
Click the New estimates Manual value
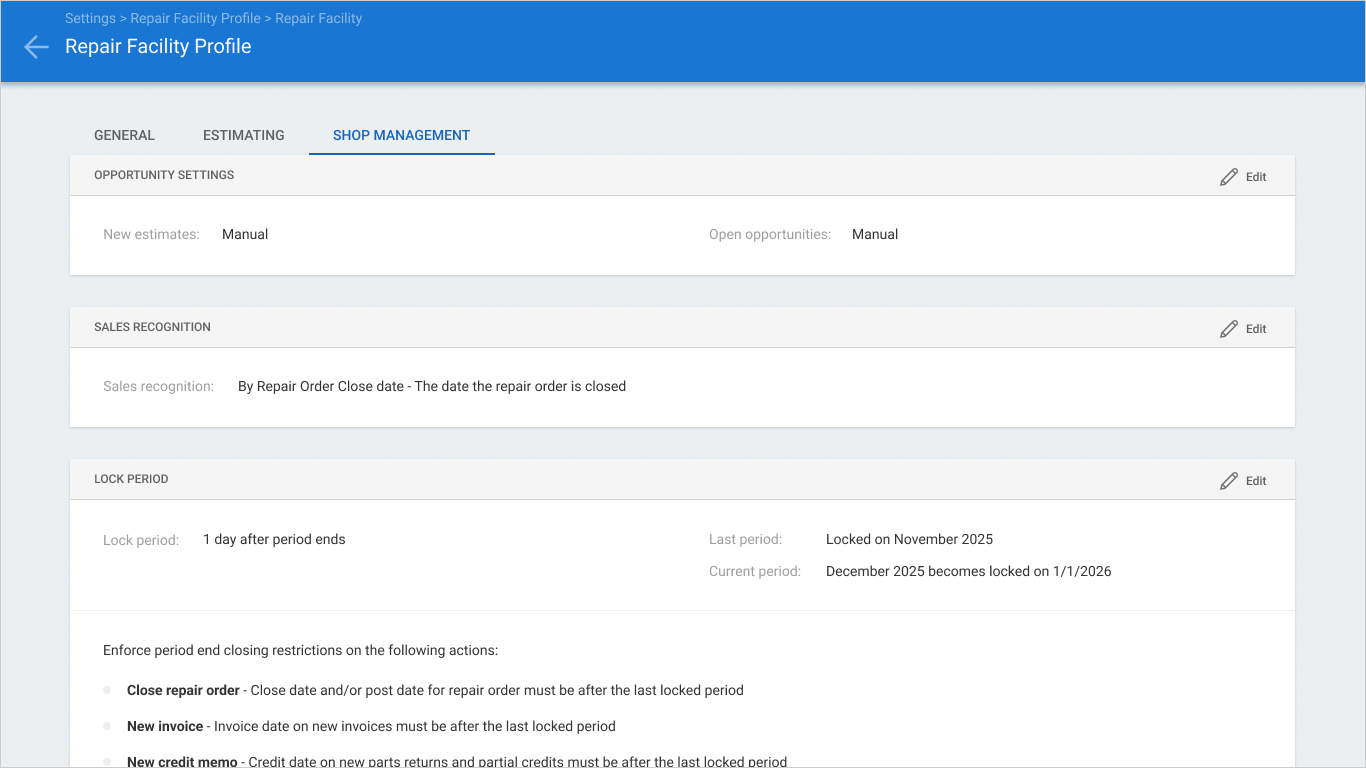[x=245, y=234]
